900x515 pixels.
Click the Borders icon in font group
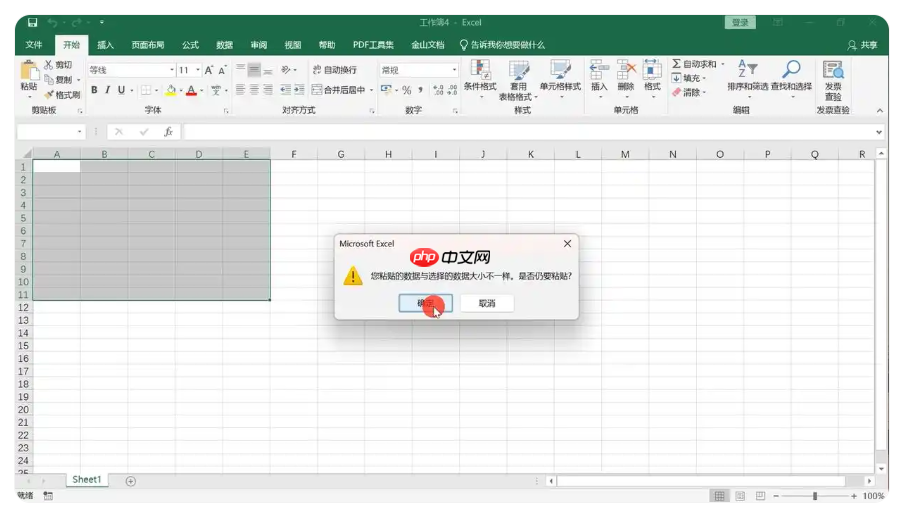pos(146,90)
